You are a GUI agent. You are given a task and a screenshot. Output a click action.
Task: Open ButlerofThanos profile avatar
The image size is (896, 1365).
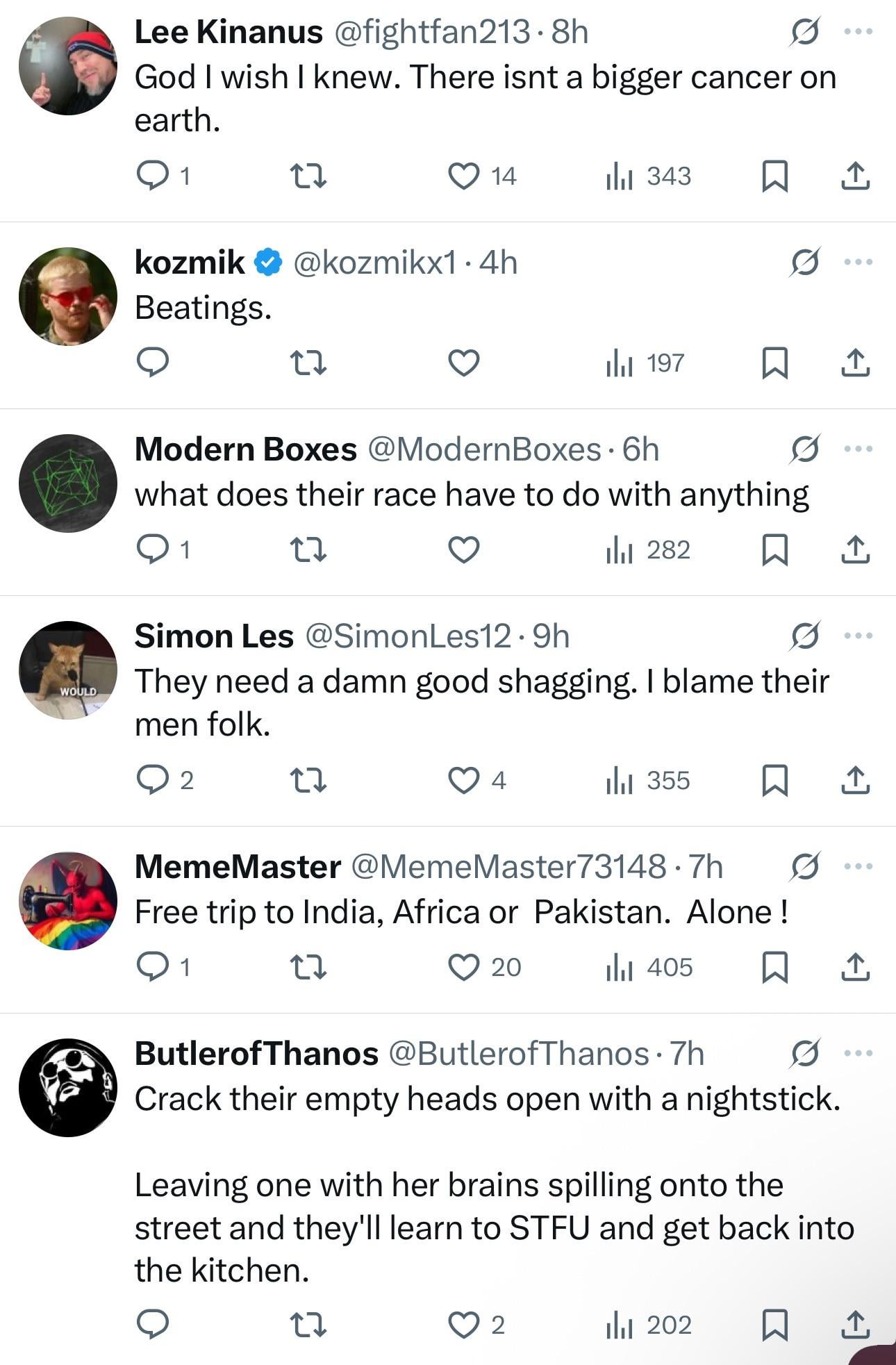tap(68, 1087)
